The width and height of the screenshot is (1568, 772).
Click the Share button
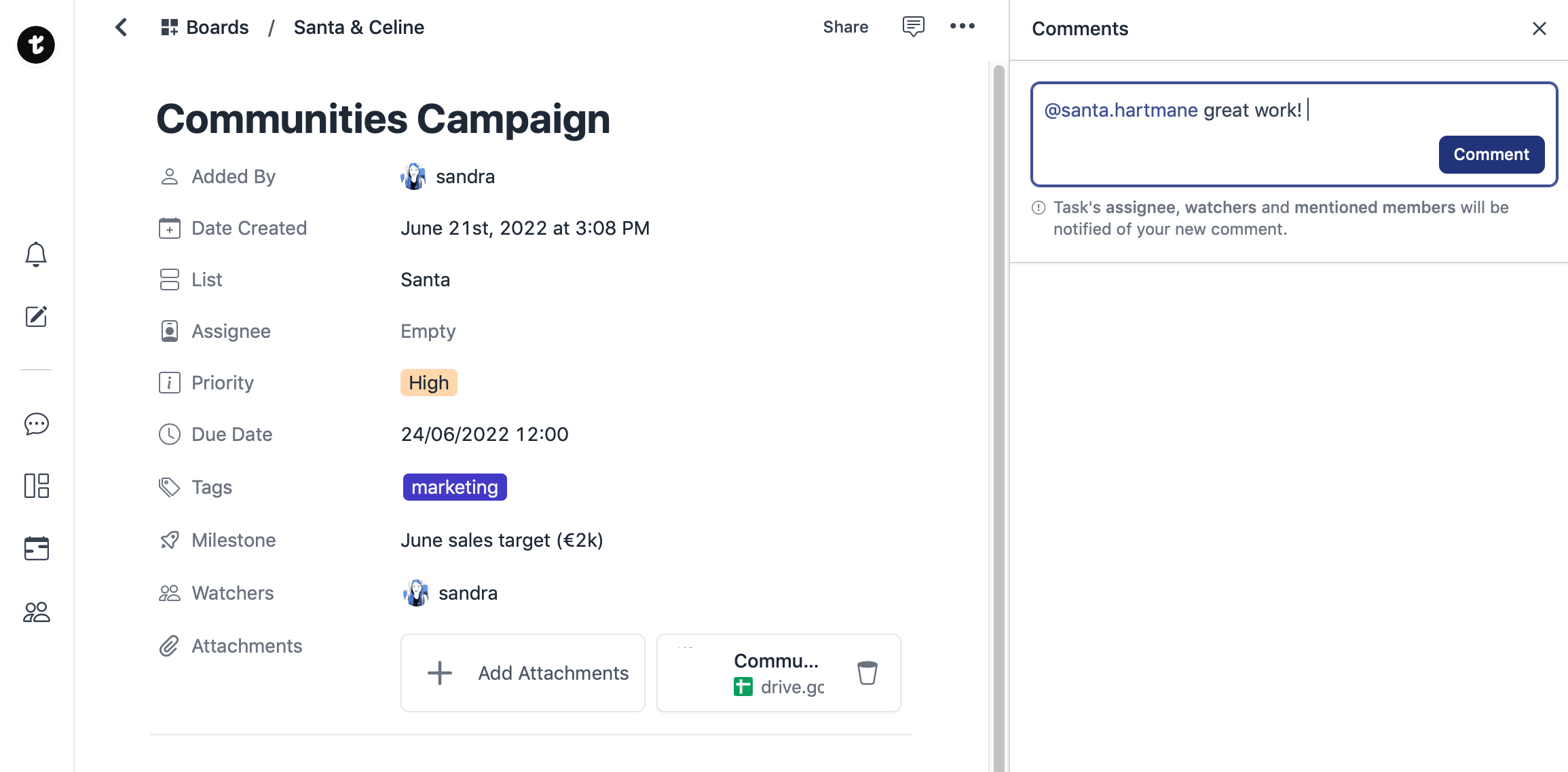tap(845, 27)
